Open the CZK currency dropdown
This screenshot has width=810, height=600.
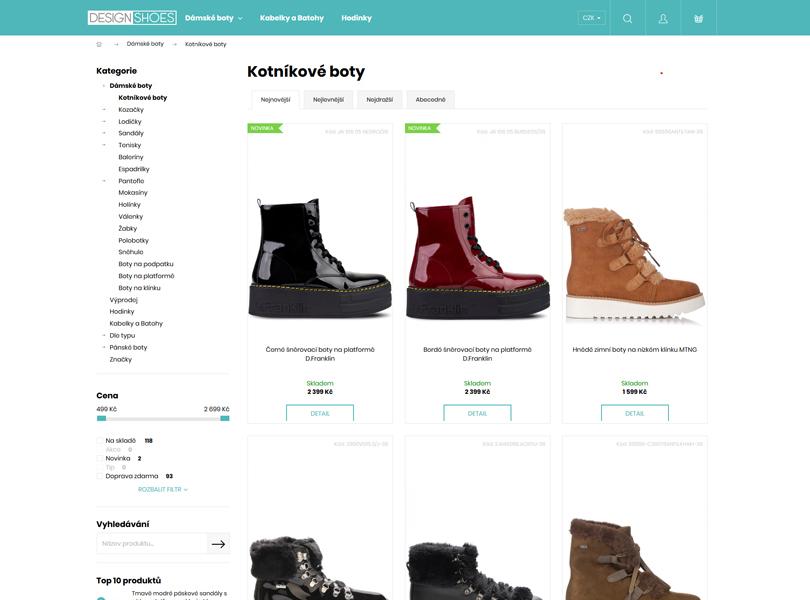click(591, 18)
